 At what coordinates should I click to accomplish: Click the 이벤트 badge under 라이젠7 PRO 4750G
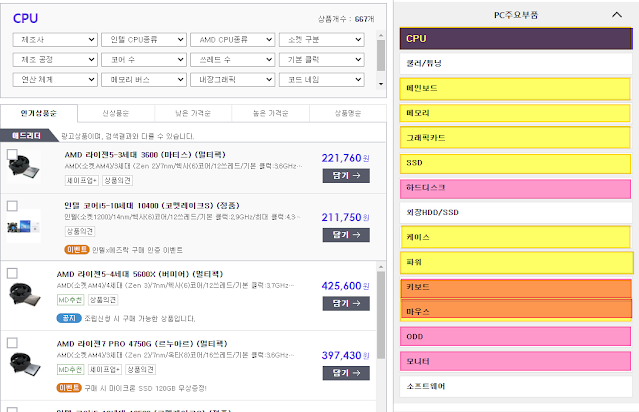tap(69, 388)
